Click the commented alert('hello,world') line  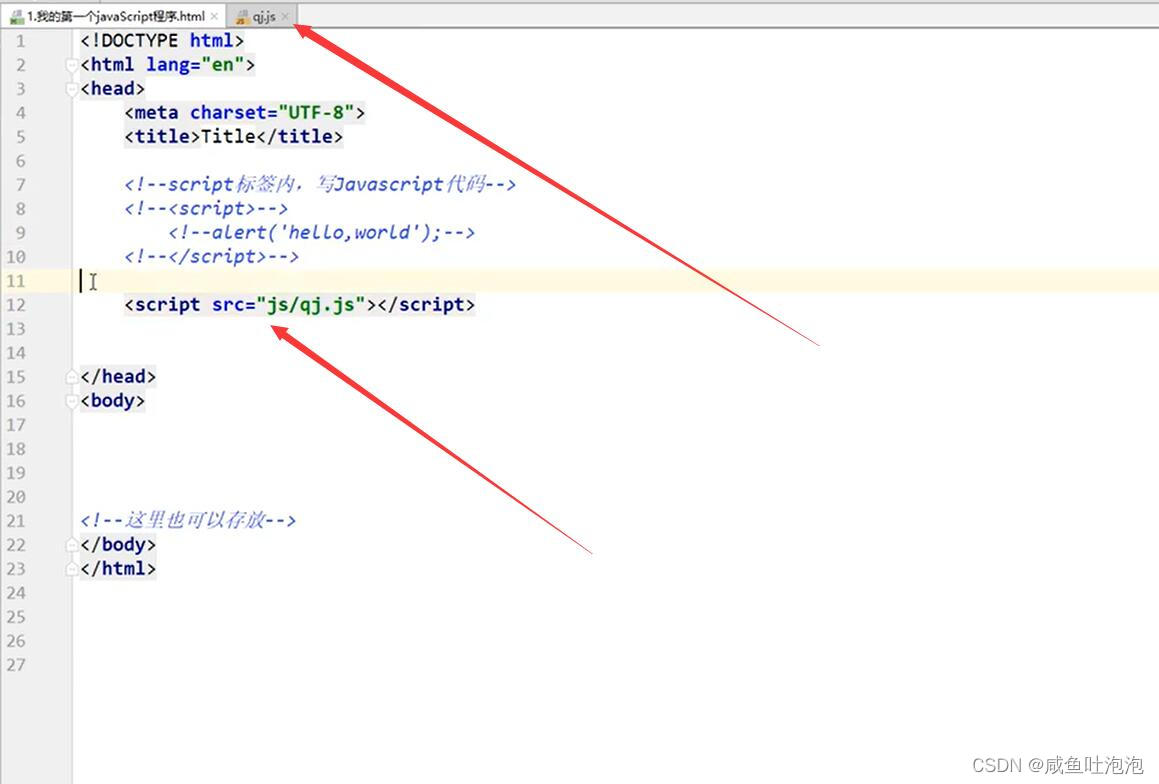click(x=322, y=232)
